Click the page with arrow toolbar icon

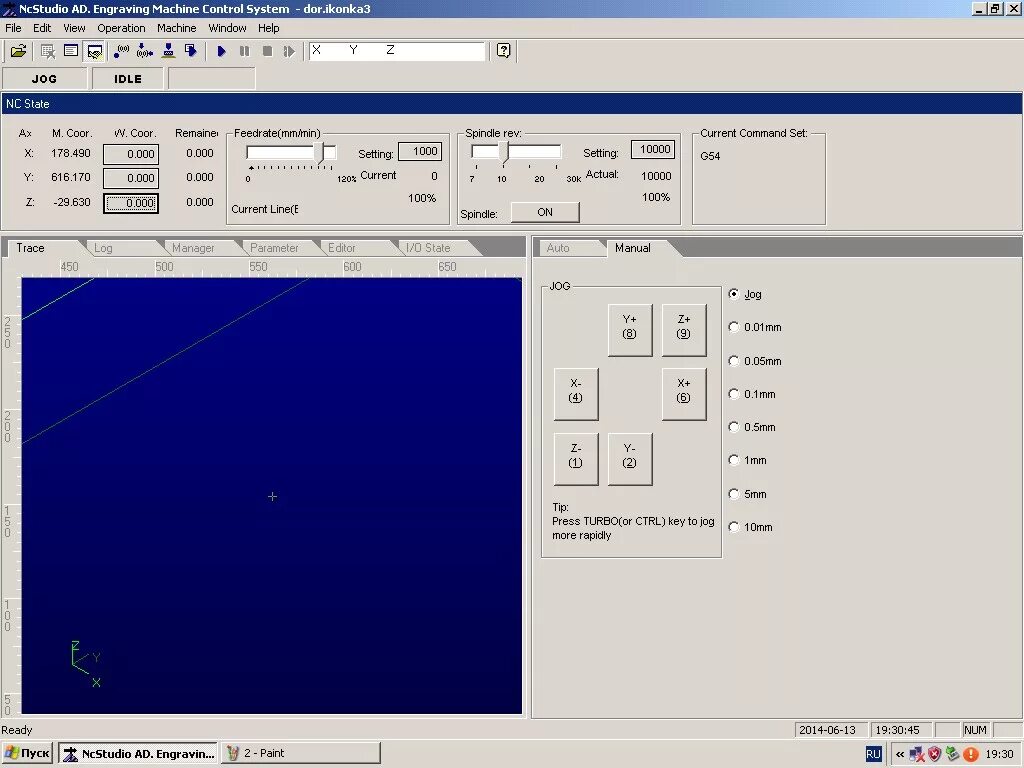pyautogui.click(x=191, y=51)
